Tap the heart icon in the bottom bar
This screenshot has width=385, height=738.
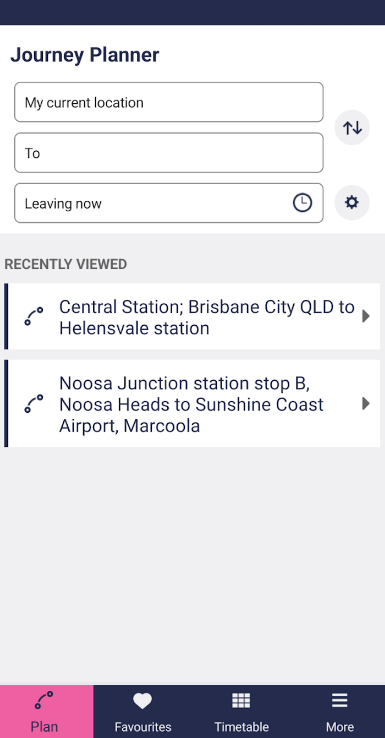[142, 702]
